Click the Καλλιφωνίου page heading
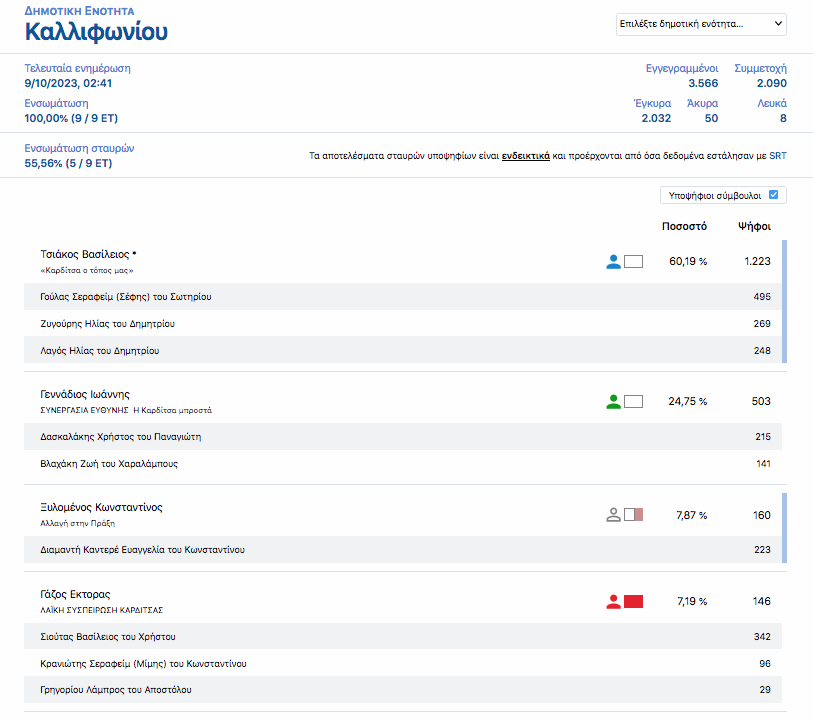The width and height of the screenshot is (813, 721). [x=96, y=31]
